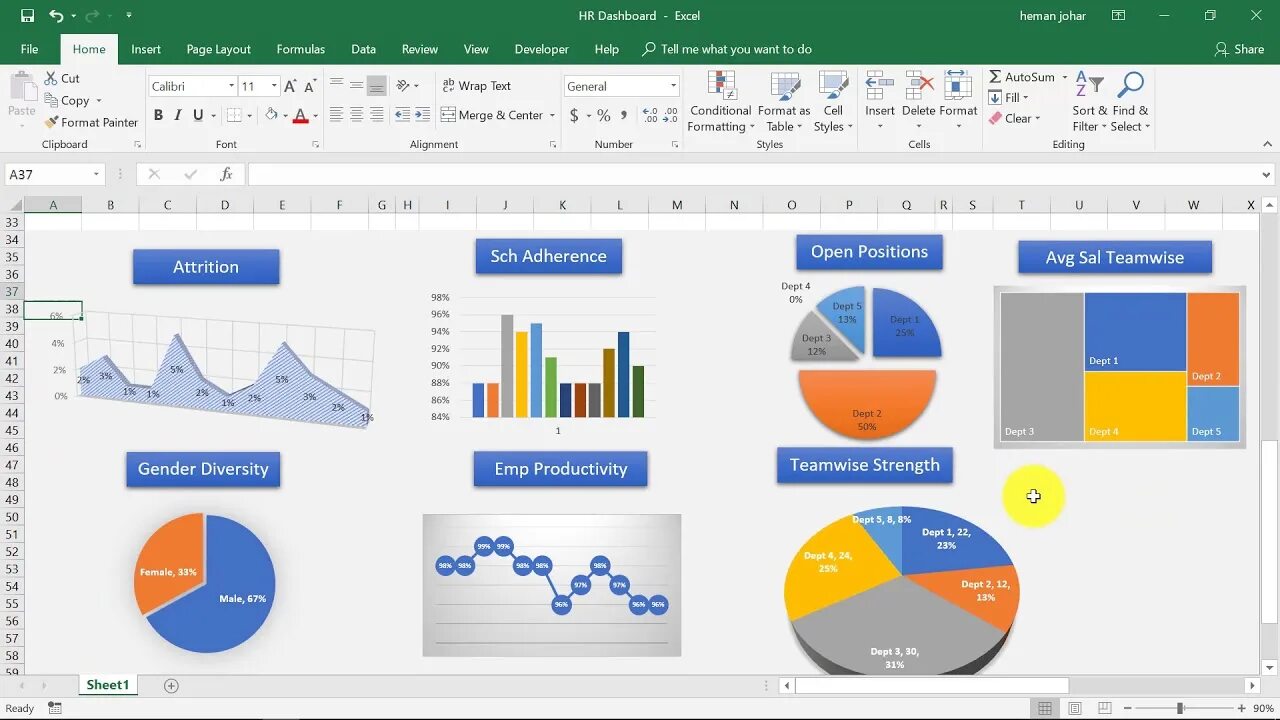Open the Name Box dropdown arrow

pyautogui.click(x=96, y=174)
